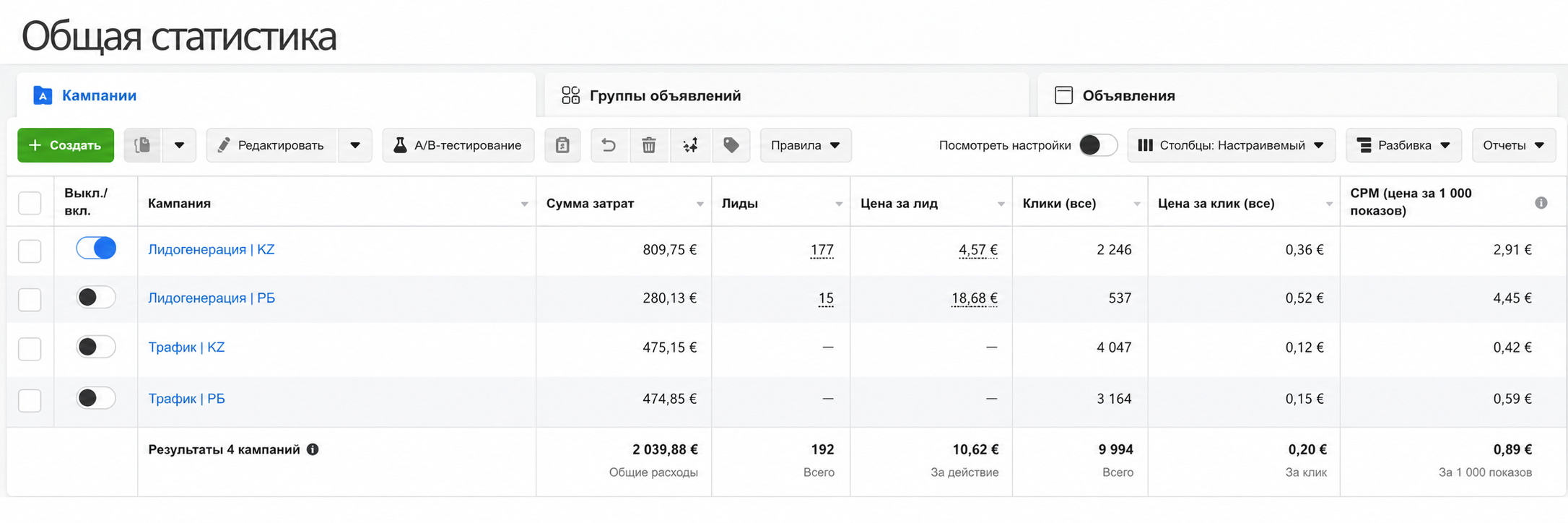1568x523 pixels.
Task: Open the Трафик | РБ campaign link
Action: 186,398
